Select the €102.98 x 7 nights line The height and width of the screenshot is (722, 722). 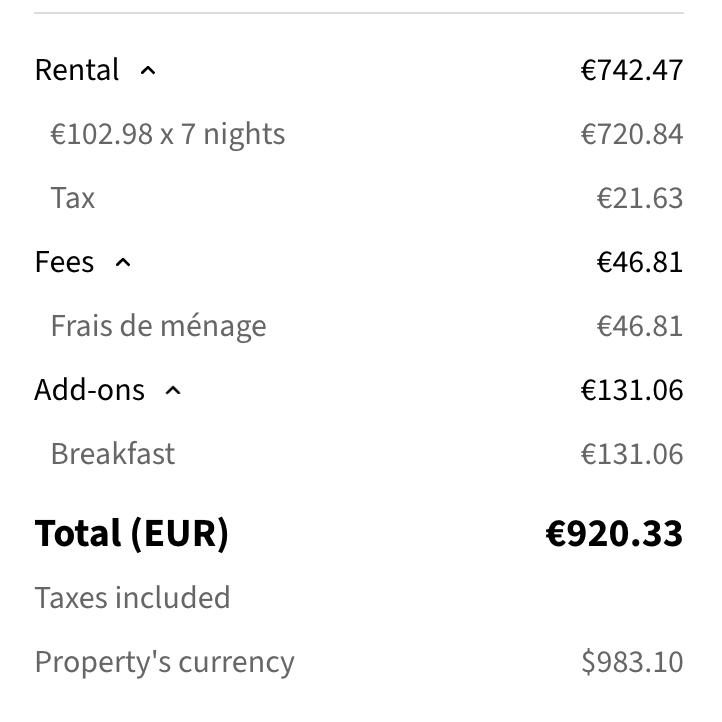click(x=168, y=134)
